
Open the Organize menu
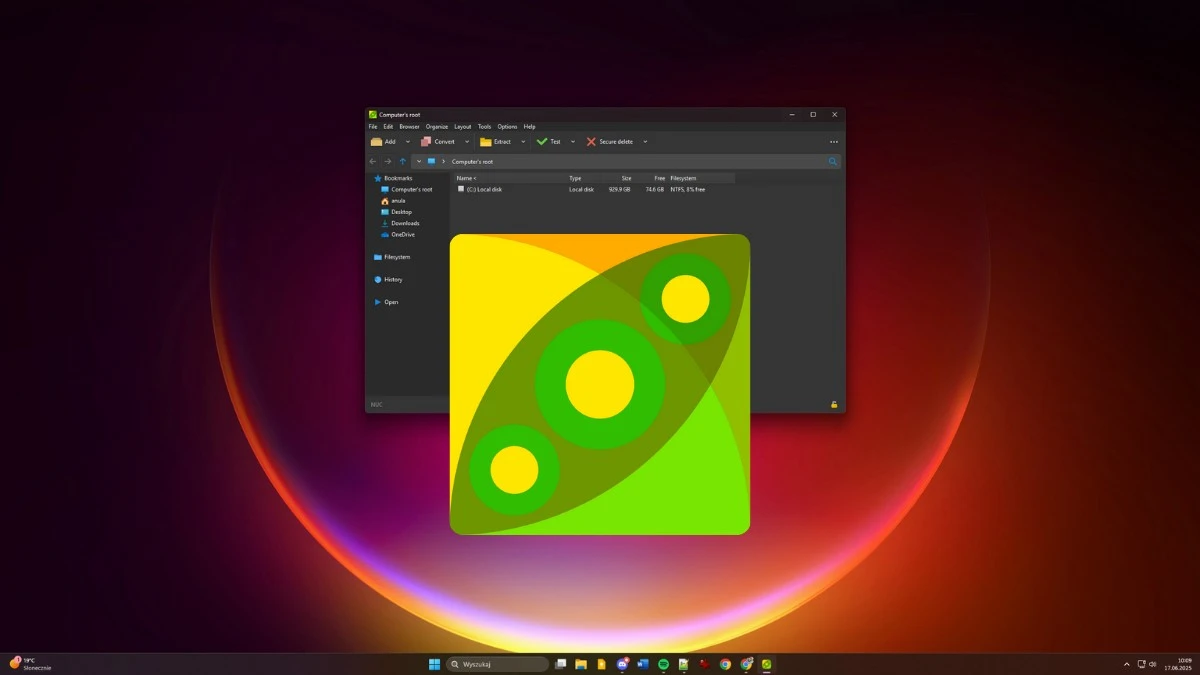437,127
